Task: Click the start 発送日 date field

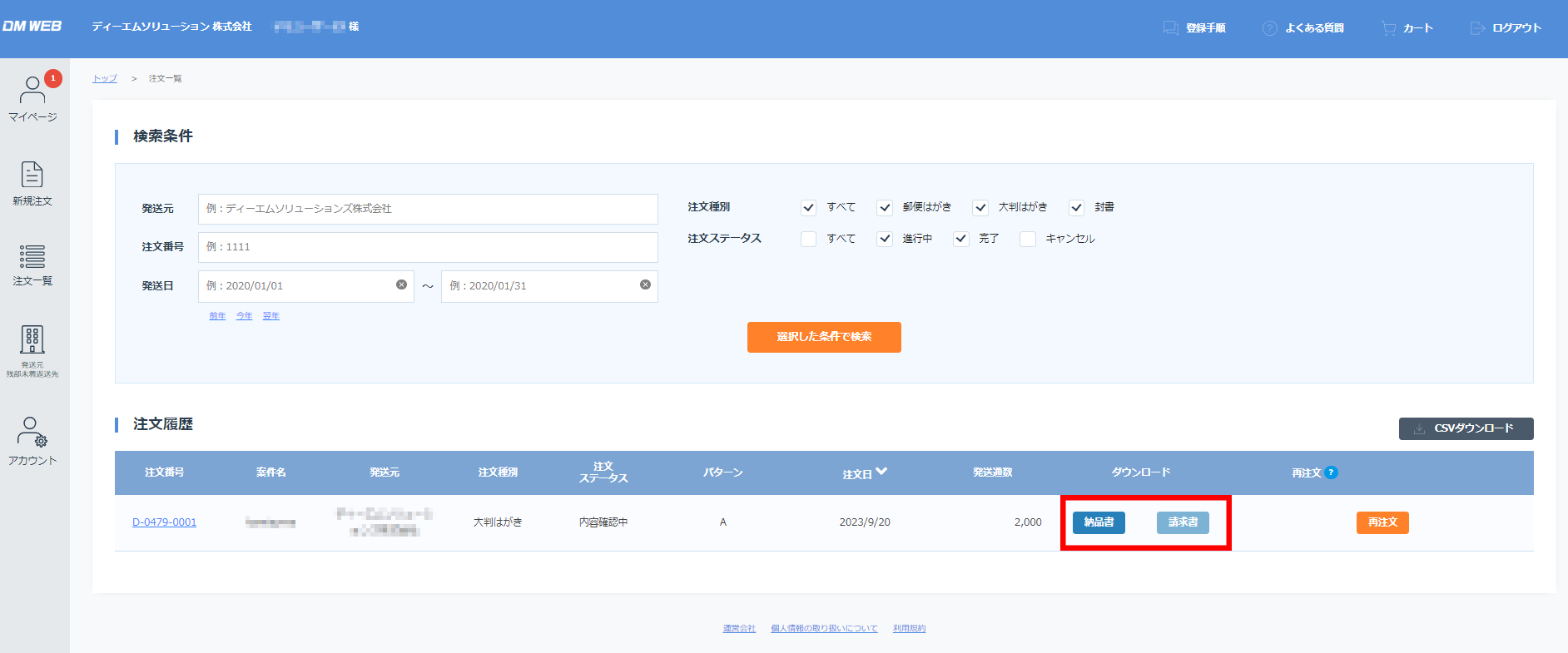Action: pyautogui.click(x=305, y=286)
